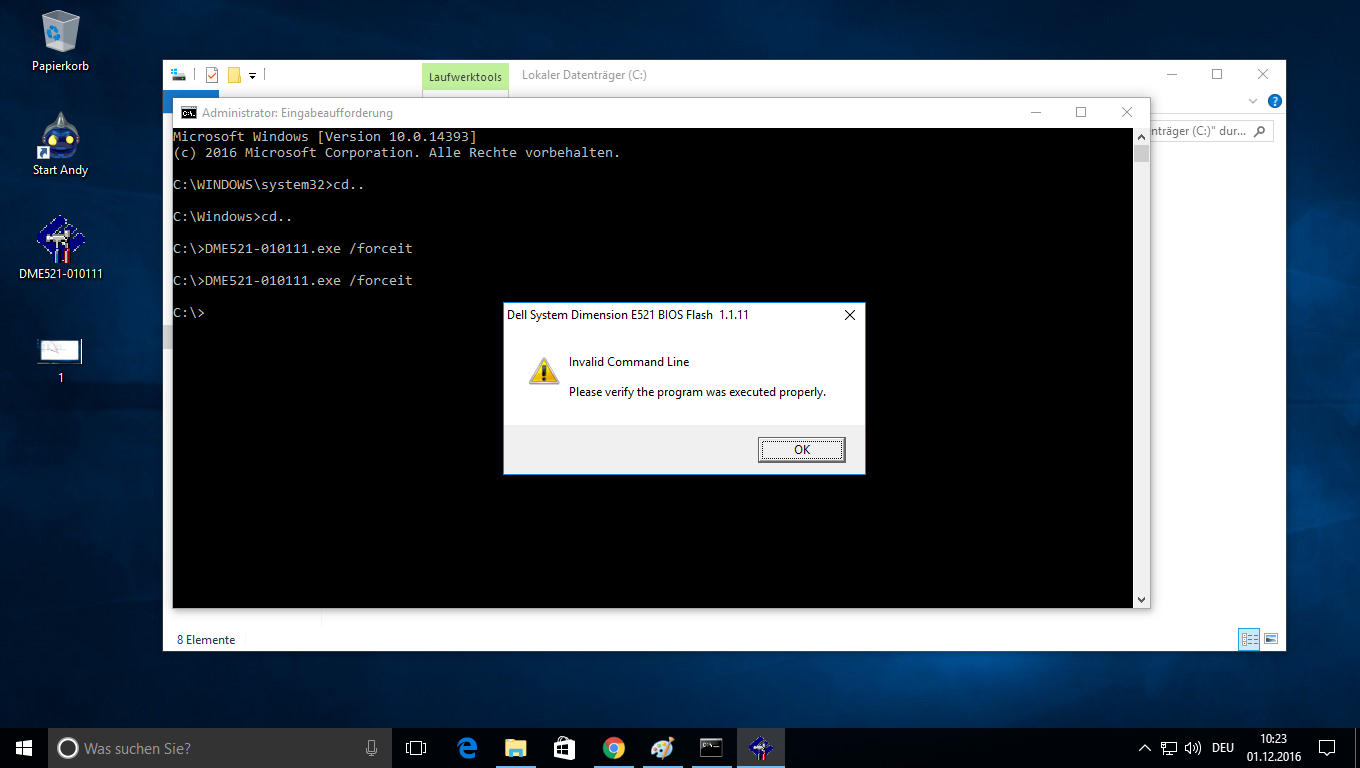
Task: Open the Papierkorb desktop icon
Action: tap(60, 41)
